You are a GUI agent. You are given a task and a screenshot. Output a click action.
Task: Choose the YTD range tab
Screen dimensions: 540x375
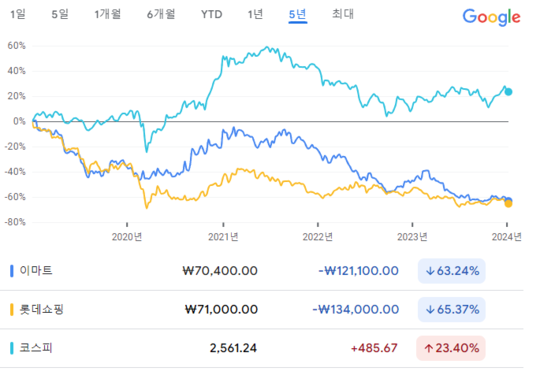[x=211, y=14]
